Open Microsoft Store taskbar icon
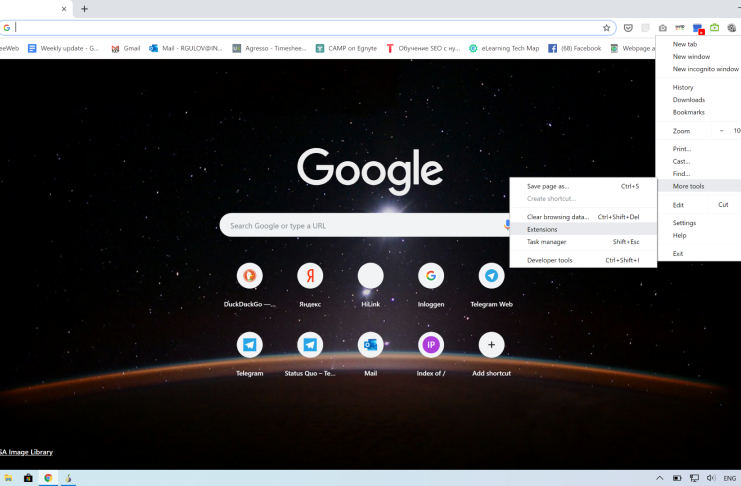The width and height of the screenshot is (741, 486). tap(28, 478)
